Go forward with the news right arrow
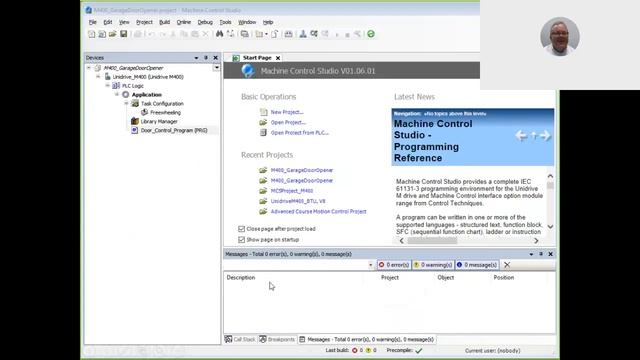Viewport: 640px width, 360px height. pyautogui.click(x=545, y=136)
